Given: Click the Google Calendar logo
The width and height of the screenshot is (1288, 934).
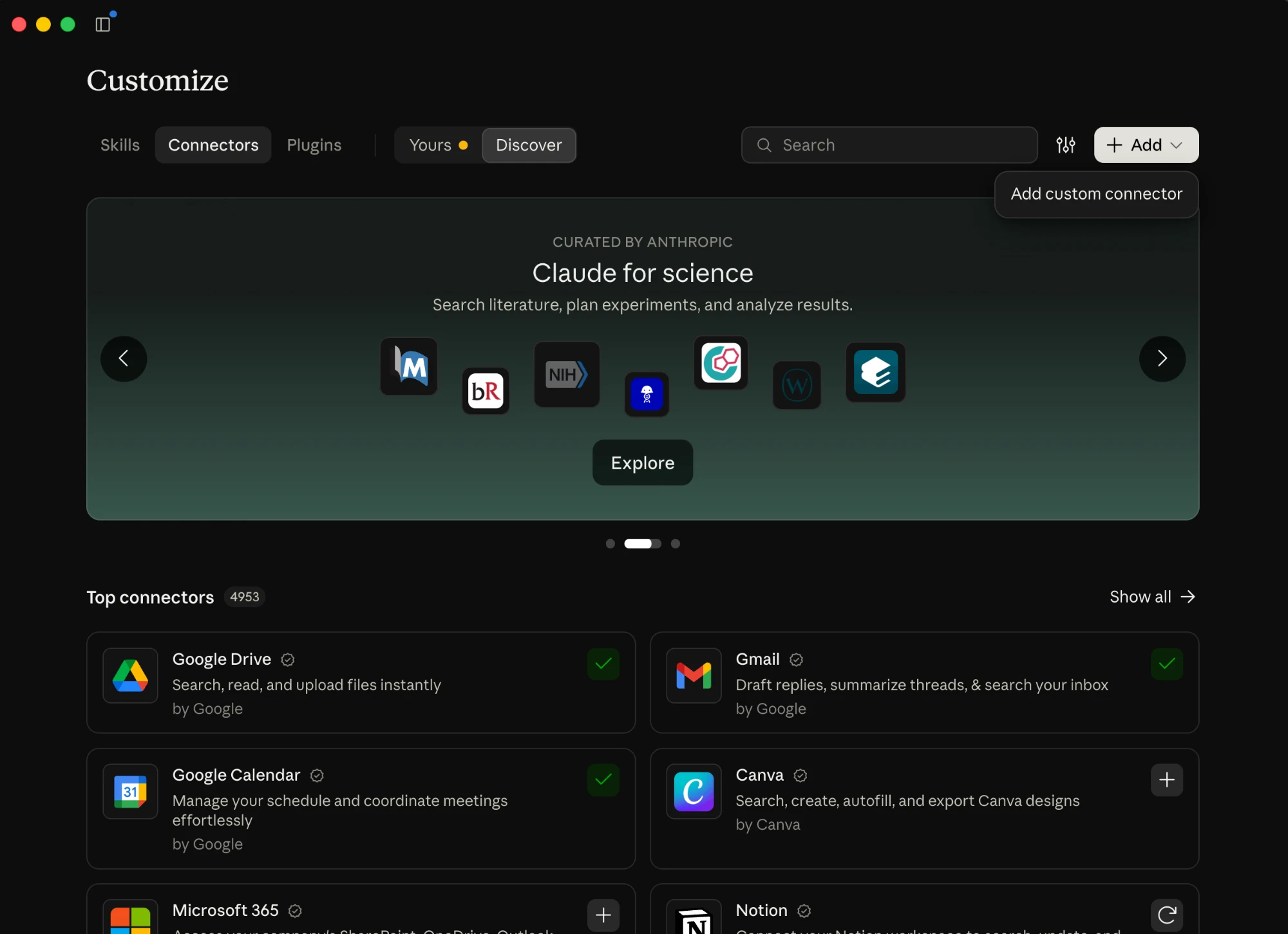Looking at the screenshot, I should (x=131, y=791).
